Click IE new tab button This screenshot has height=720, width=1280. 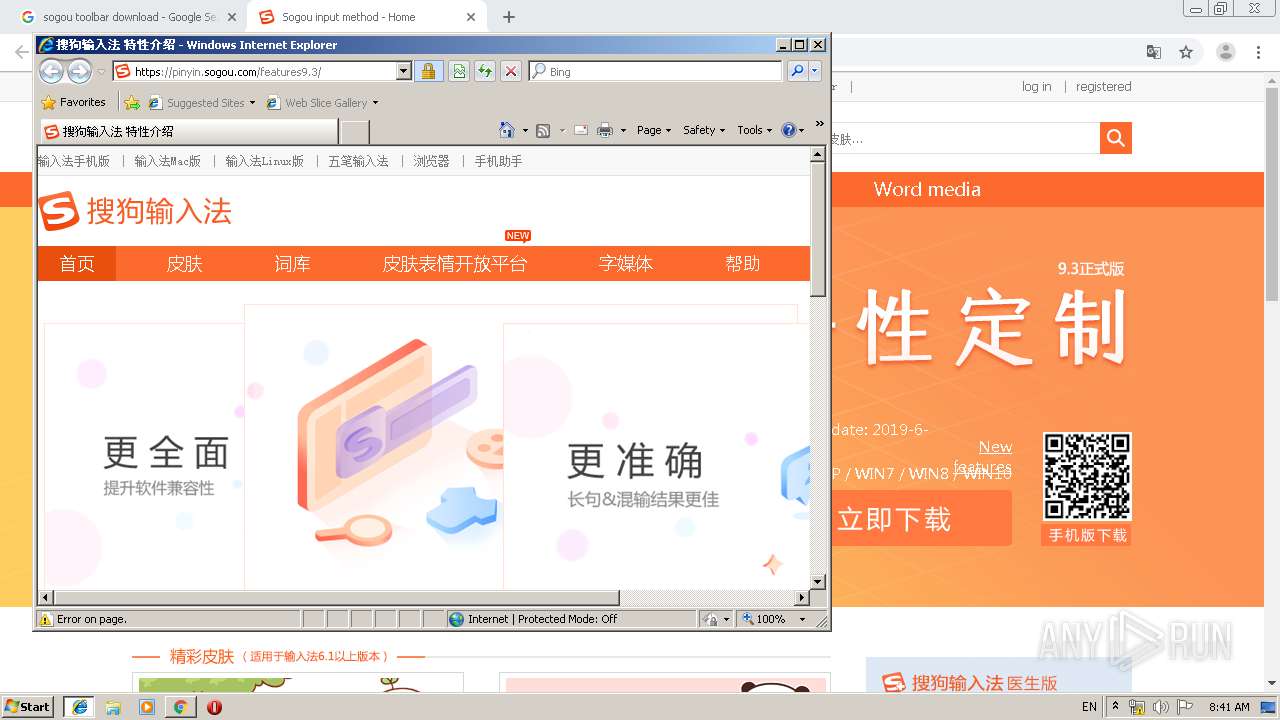click(x=354, y=131)
